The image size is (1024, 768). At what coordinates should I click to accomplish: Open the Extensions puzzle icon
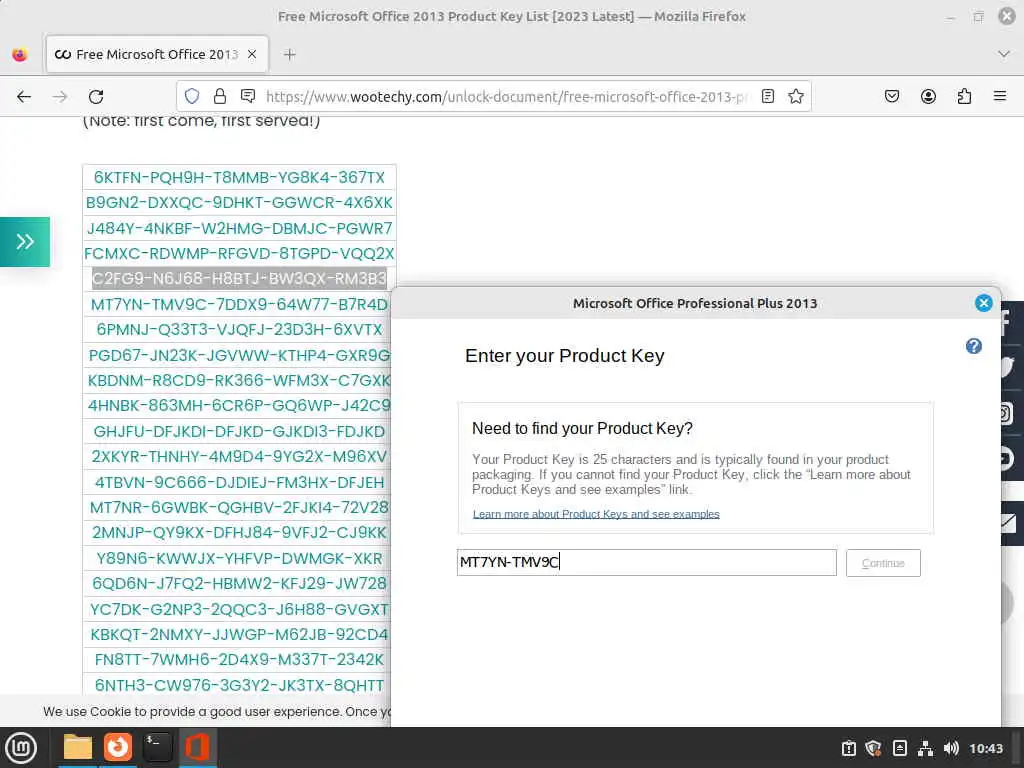[964, 97]
